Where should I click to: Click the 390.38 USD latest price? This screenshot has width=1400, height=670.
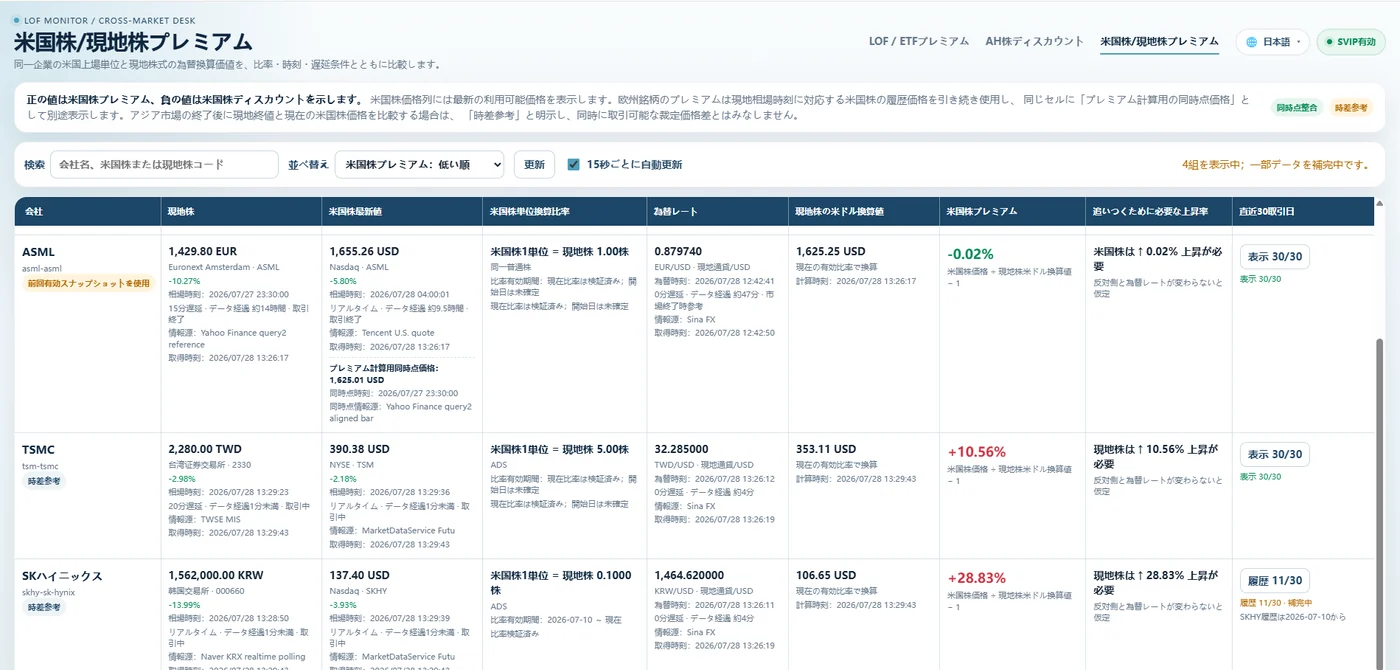(359, 449)
